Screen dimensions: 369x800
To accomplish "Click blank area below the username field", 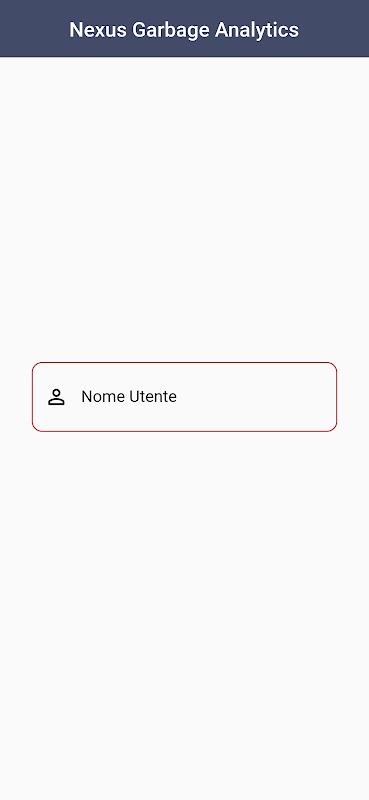I will [x=184, y=612].
